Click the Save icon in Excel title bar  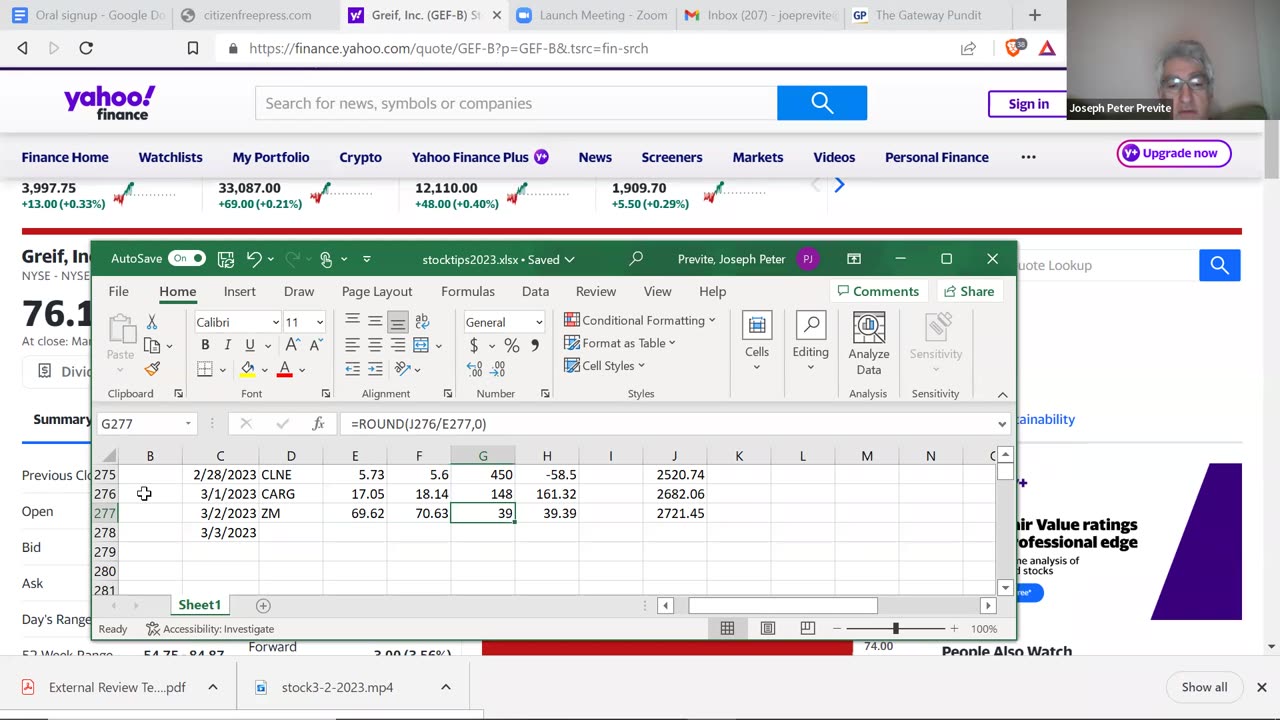pyautogui.click(x=226, y=259)
